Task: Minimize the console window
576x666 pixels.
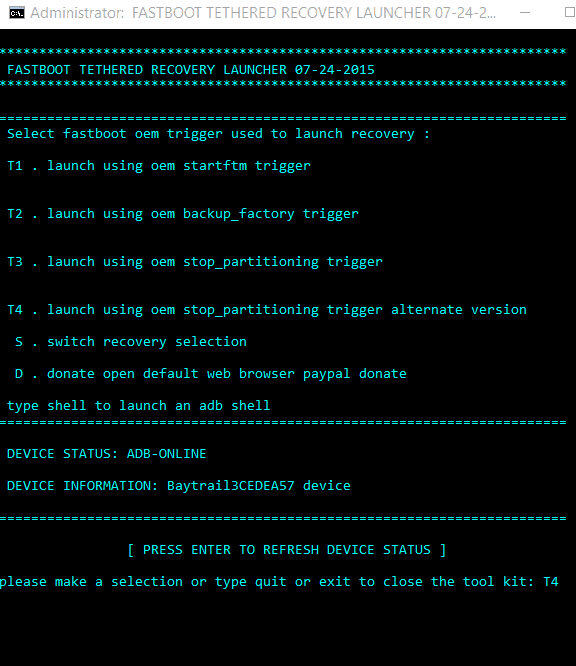Action: click(x=525, y=13)
